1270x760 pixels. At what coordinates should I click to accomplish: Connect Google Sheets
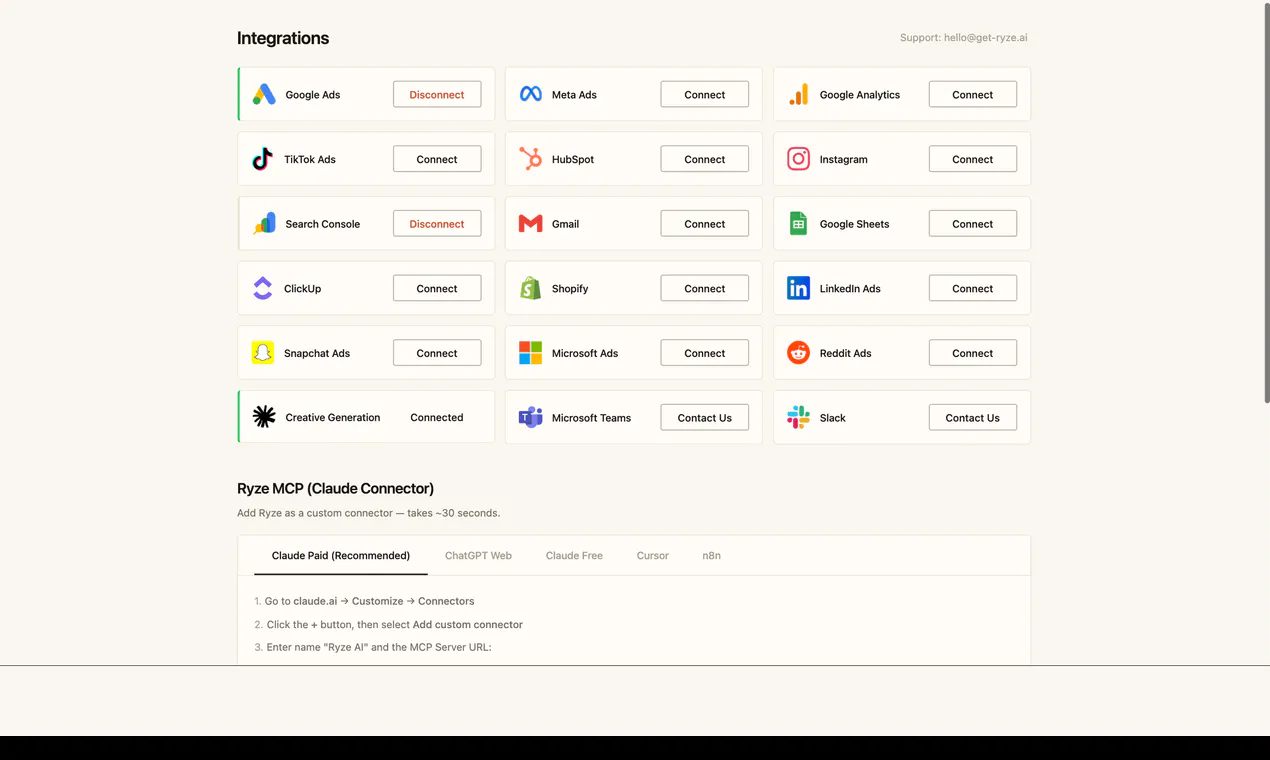973,223
